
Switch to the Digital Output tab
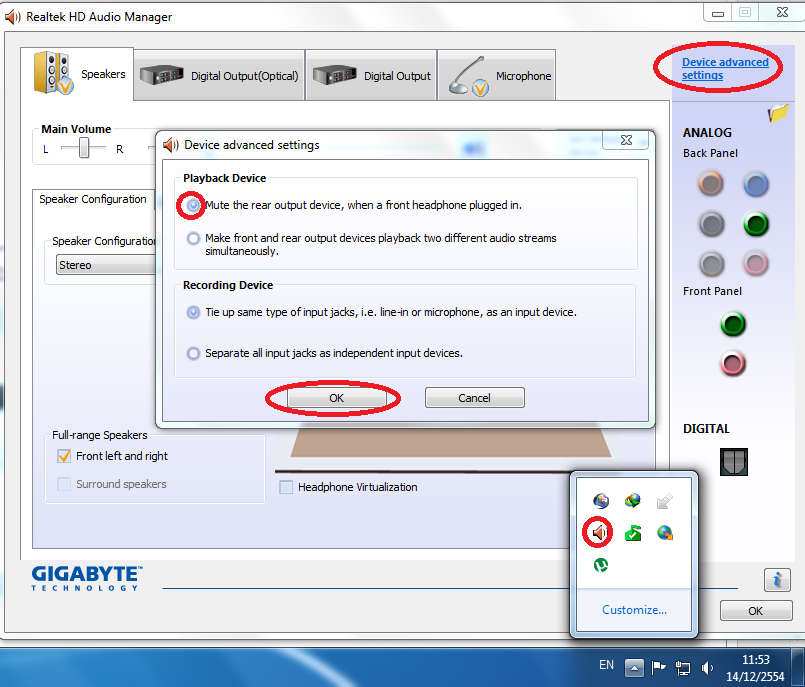coord(371,75)
